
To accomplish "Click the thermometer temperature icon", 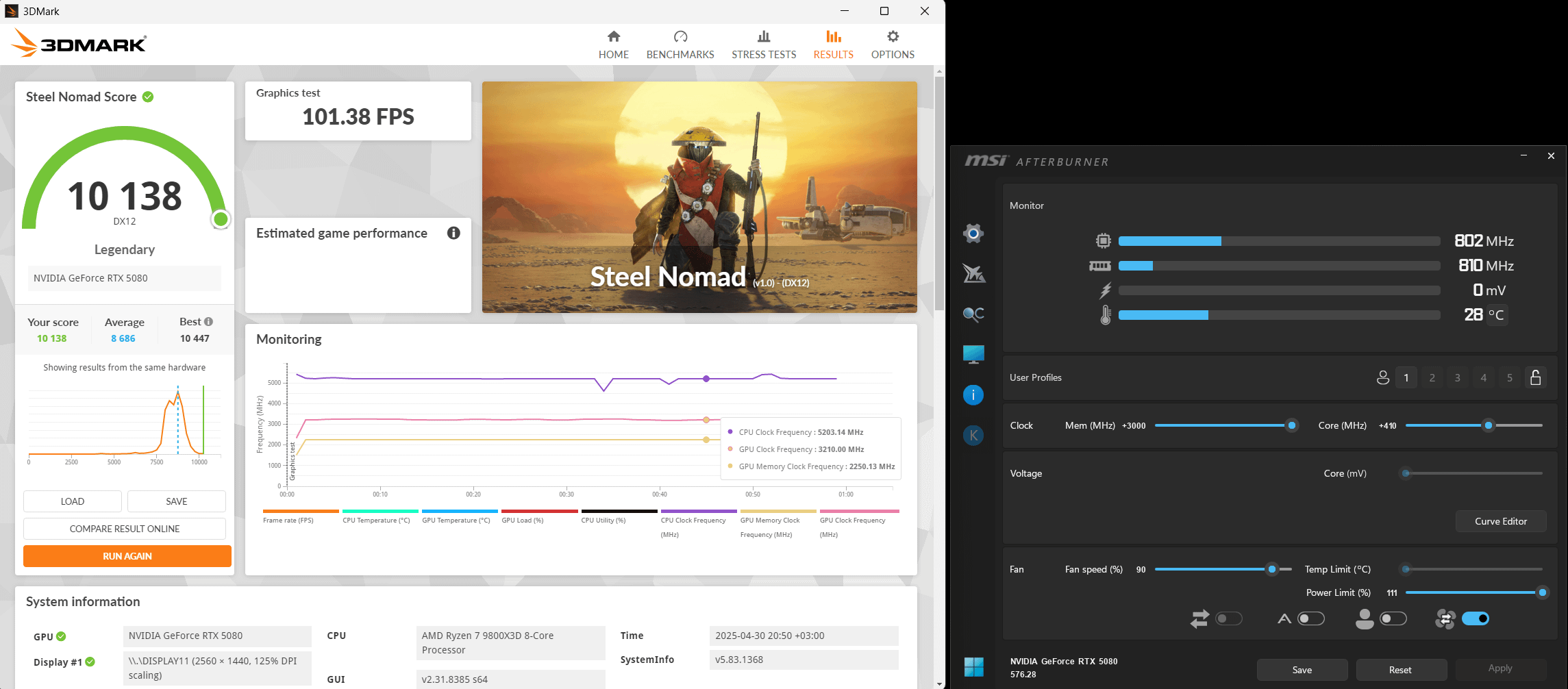I will 1105,315.
